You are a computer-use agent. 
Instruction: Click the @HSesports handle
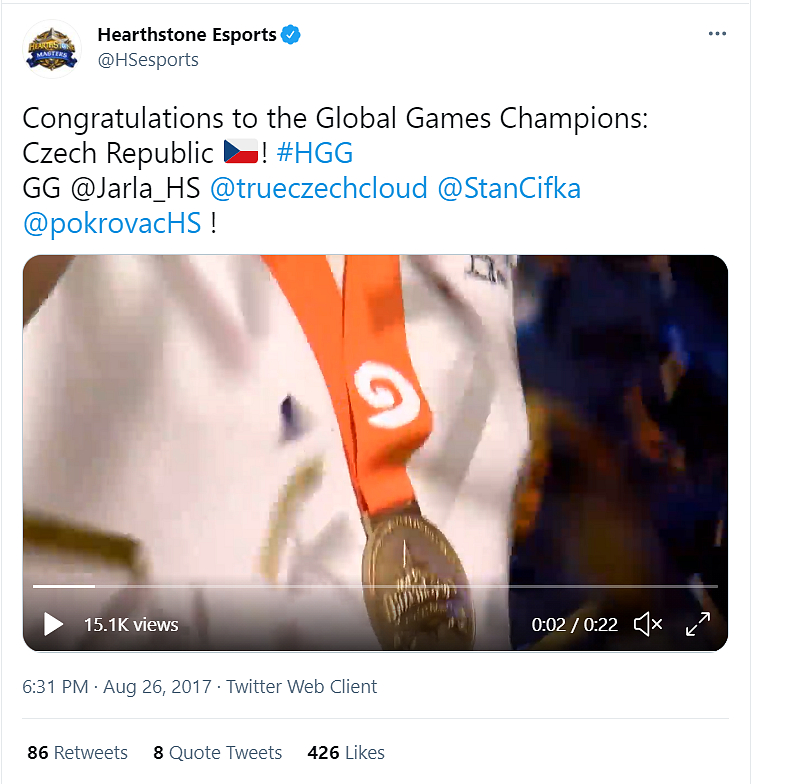tap(148, 60)
